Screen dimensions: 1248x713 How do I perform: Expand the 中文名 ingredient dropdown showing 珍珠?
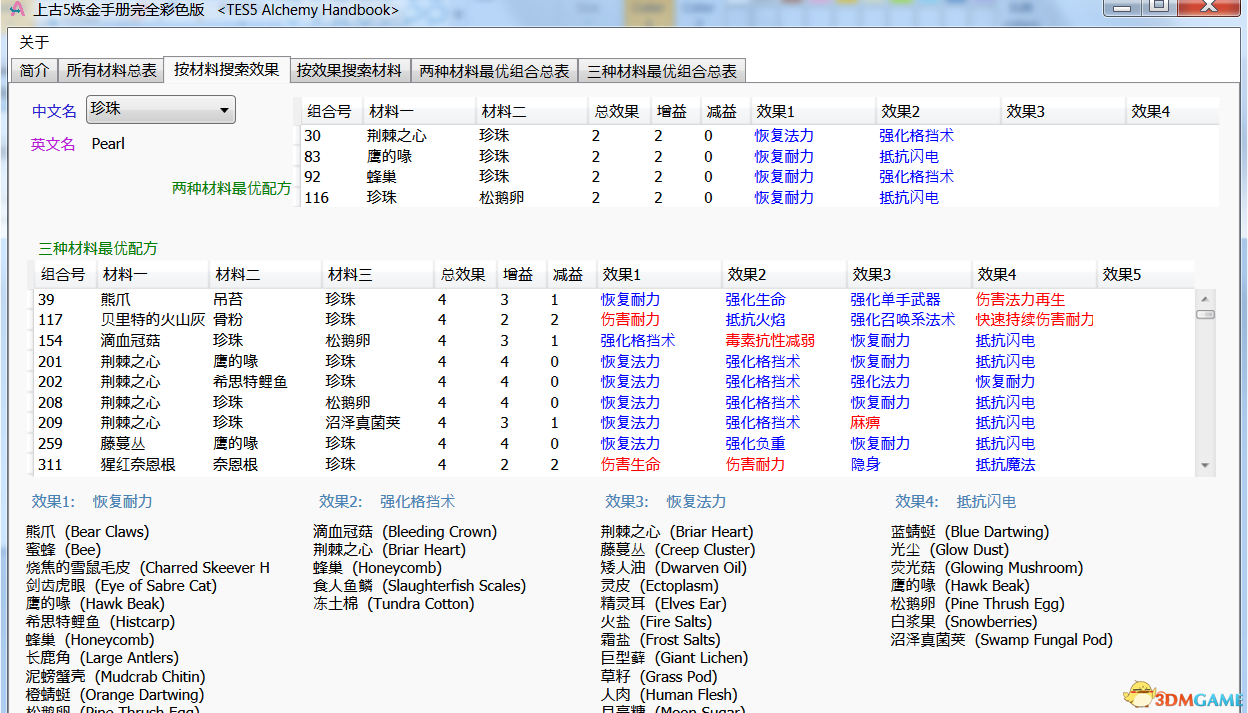tap(161, 109)
